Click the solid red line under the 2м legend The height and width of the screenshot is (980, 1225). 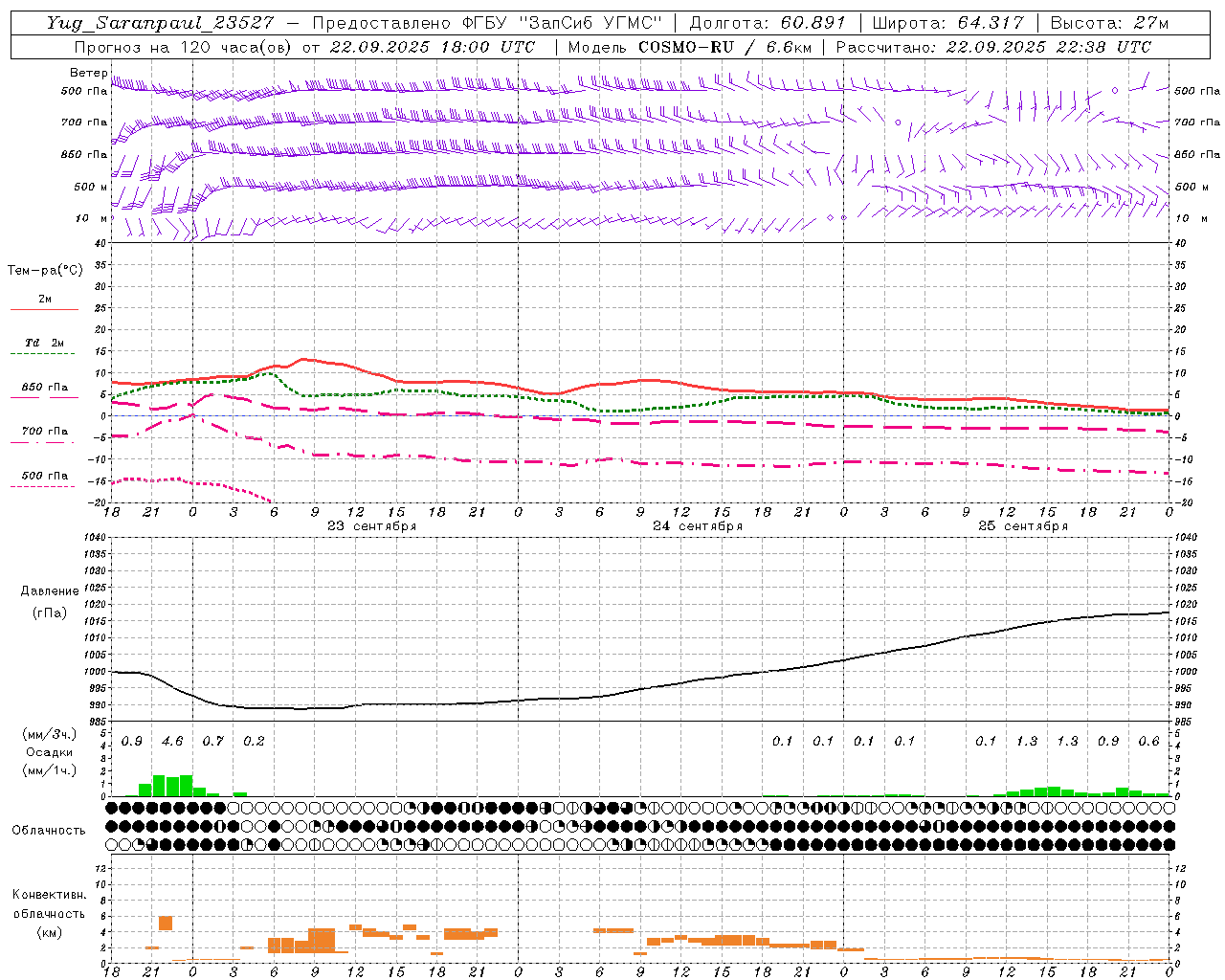click(x=44, y=309)
